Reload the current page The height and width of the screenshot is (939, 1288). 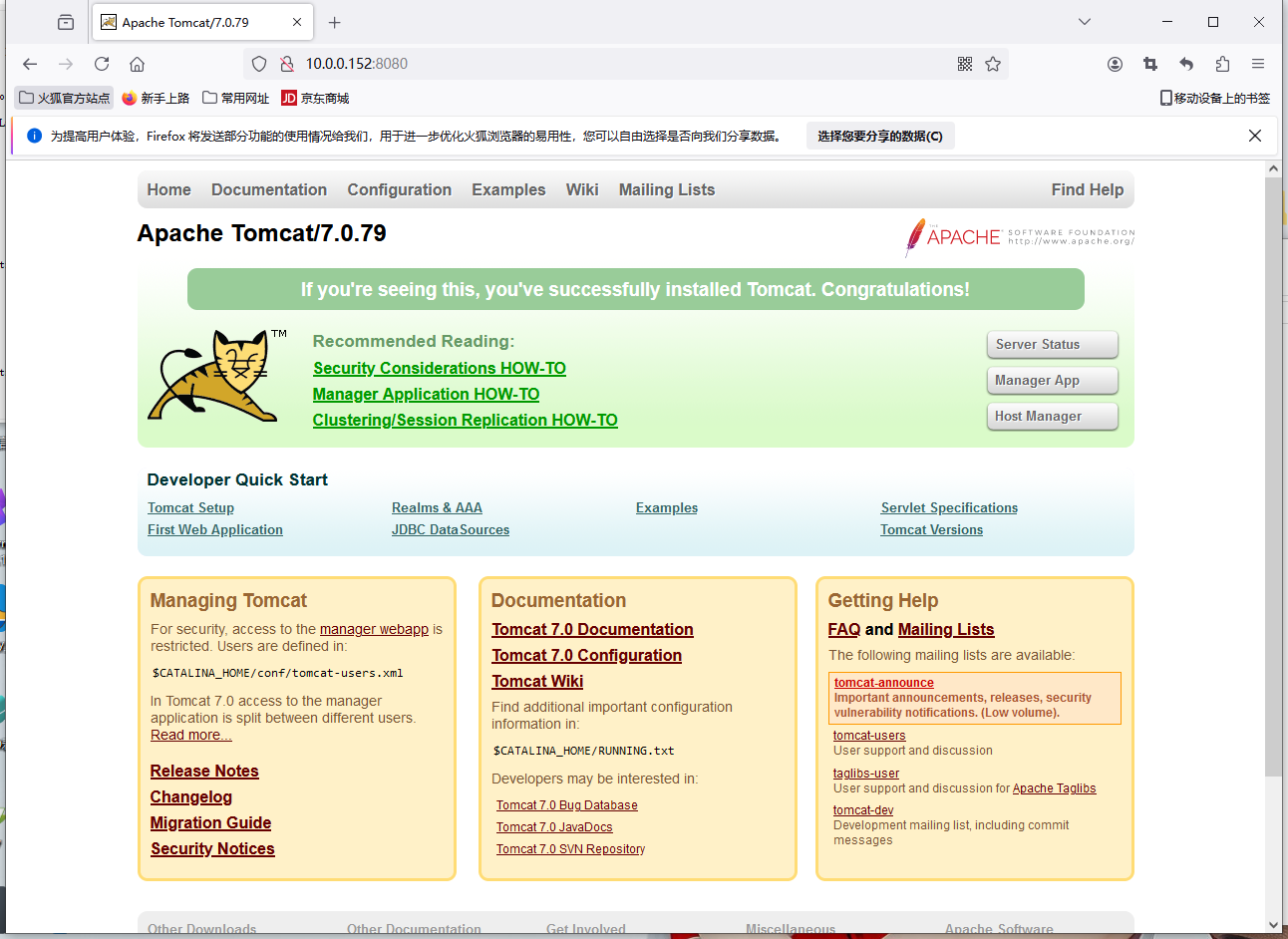click(x=102, y=64)
